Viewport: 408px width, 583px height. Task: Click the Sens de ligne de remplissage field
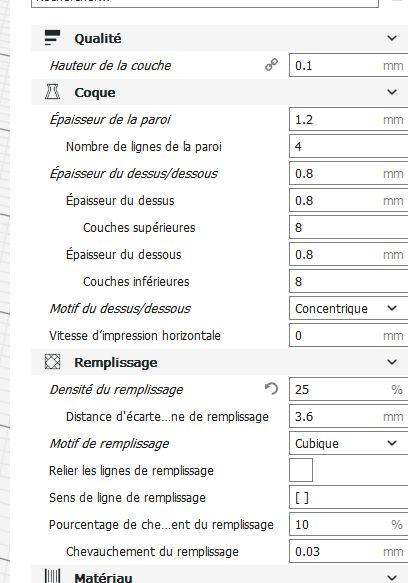[x=348, y=497]
